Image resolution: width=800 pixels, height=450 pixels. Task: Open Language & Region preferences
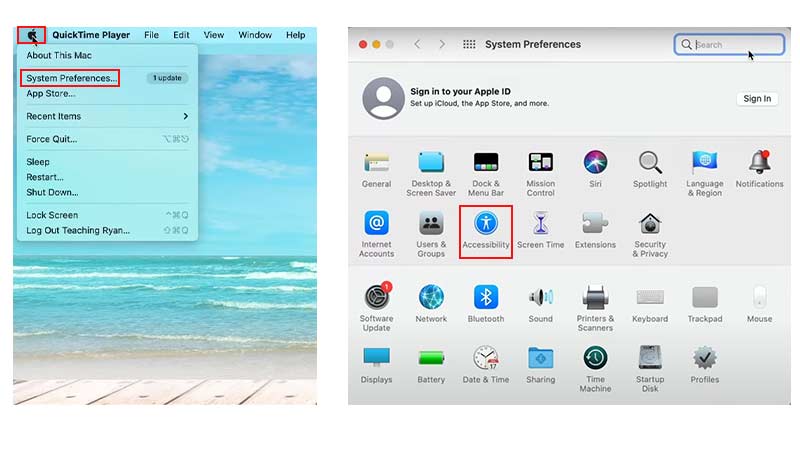tap(705, 174)
